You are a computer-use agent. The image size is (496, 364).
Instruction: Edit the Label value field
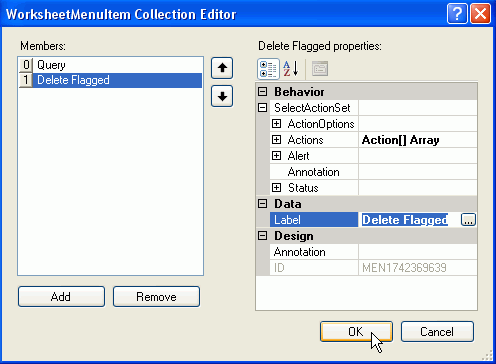[x=410, y=220]
